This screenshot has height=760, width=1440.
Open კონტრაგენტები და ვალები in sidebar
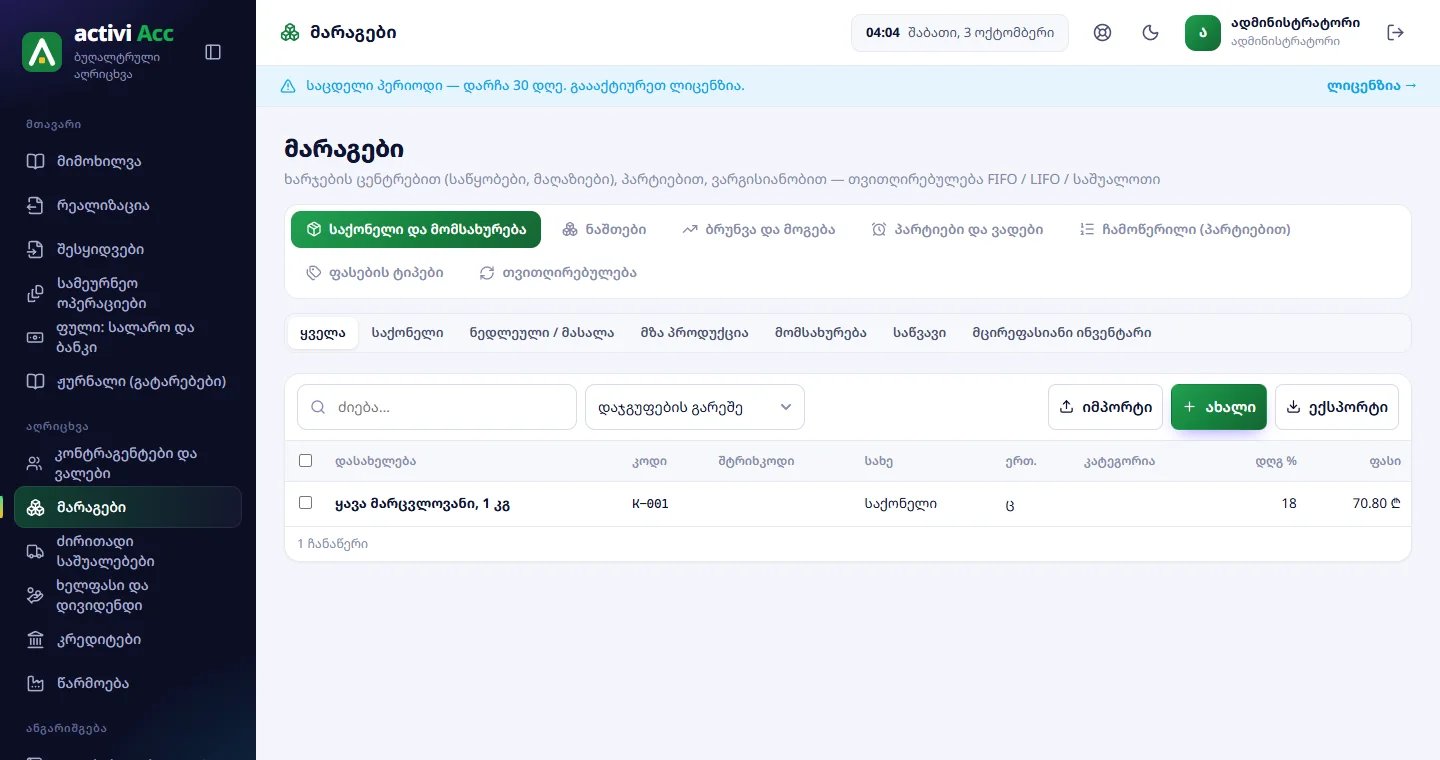tap(128, 464)
